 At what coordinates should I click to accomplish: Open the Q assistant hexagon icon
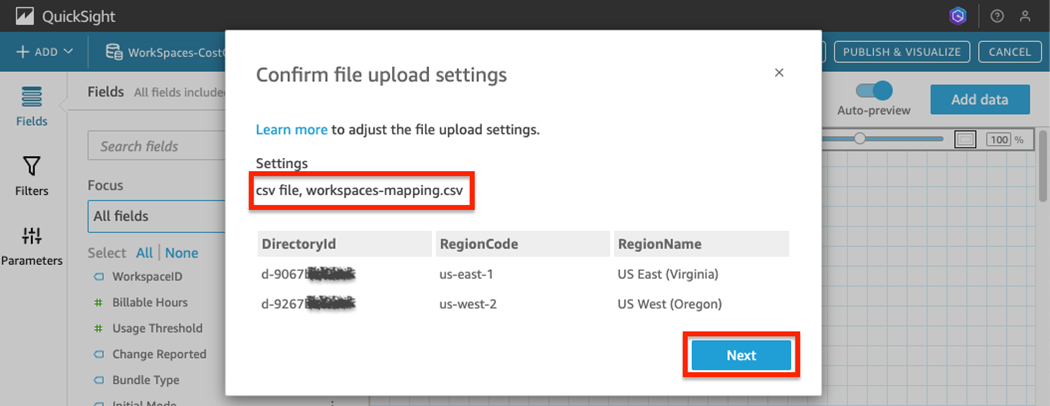[x=958, y=16]
